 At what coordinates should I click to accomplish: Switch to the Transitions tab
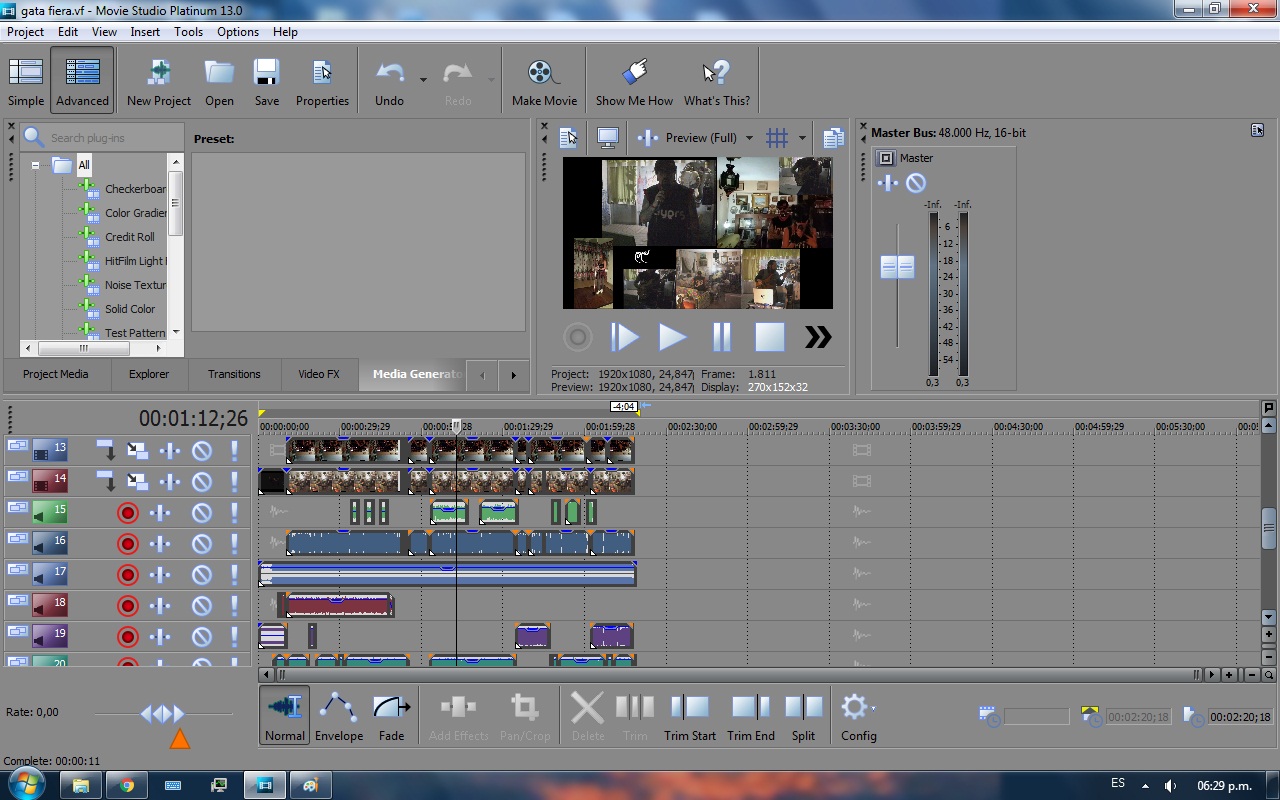click(x=234, y=374)
